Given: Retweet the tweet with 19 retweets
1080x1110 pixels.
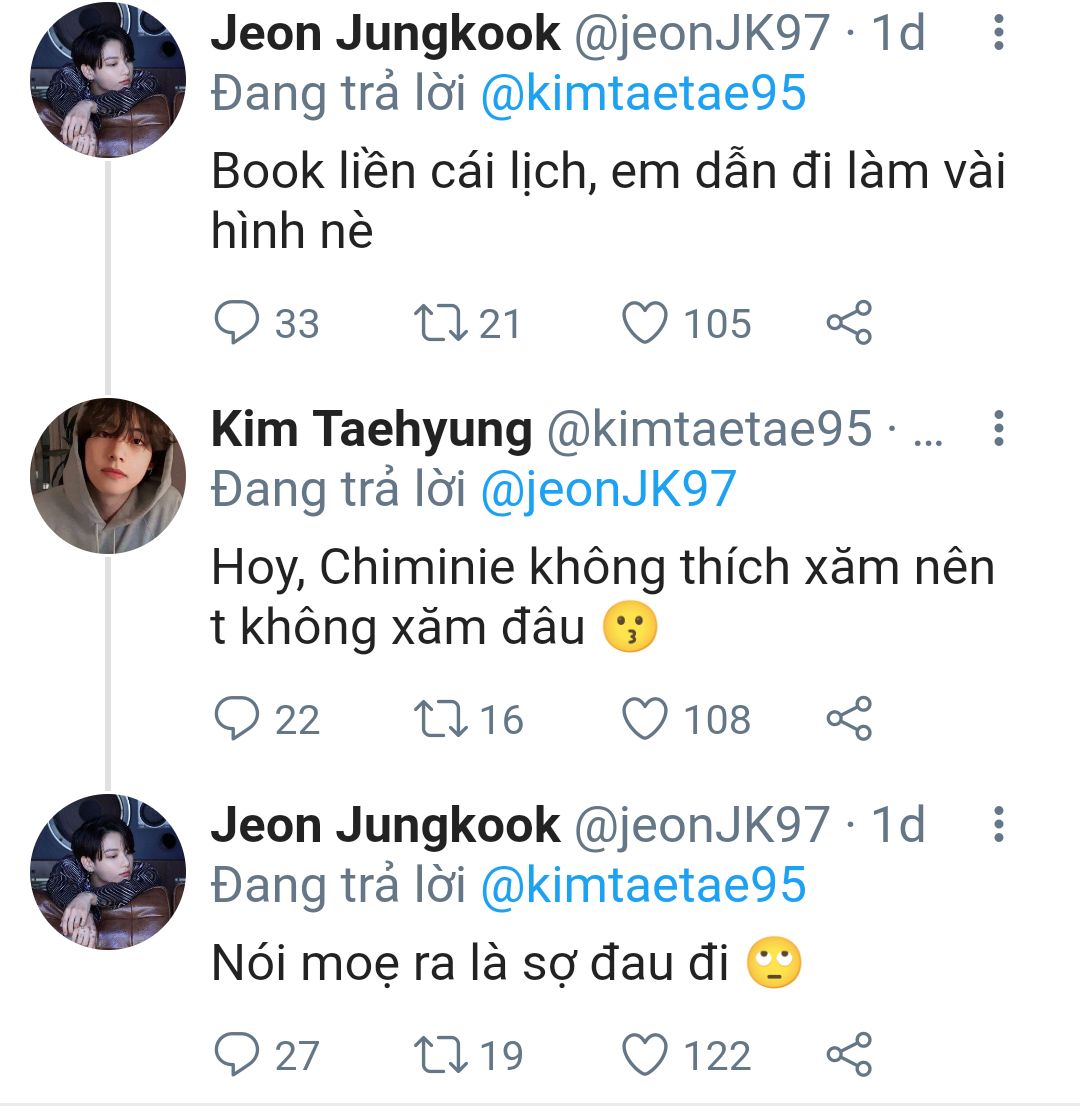Looking at the screenshot, I should (x=435, y=1056).
